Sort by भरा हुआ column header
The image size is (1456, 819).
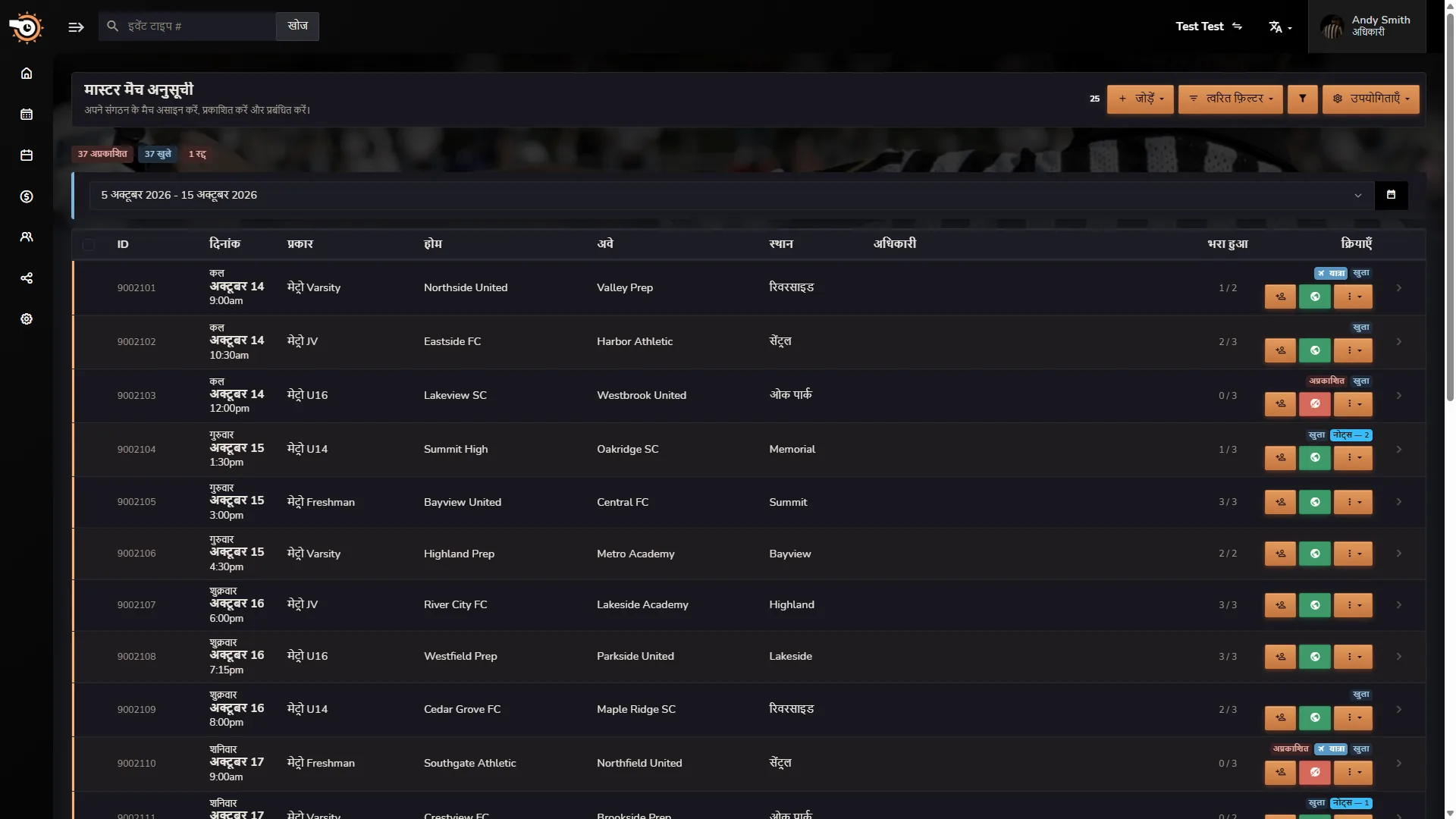click(x=1228, y=244)
